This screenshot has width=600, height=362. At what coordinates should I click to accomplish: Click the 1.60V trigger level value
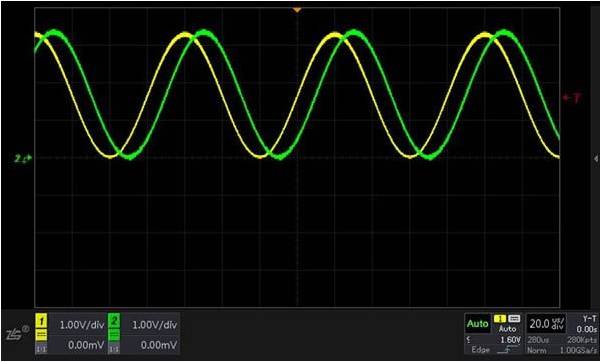pyautogui.click(x=511, y=339)
